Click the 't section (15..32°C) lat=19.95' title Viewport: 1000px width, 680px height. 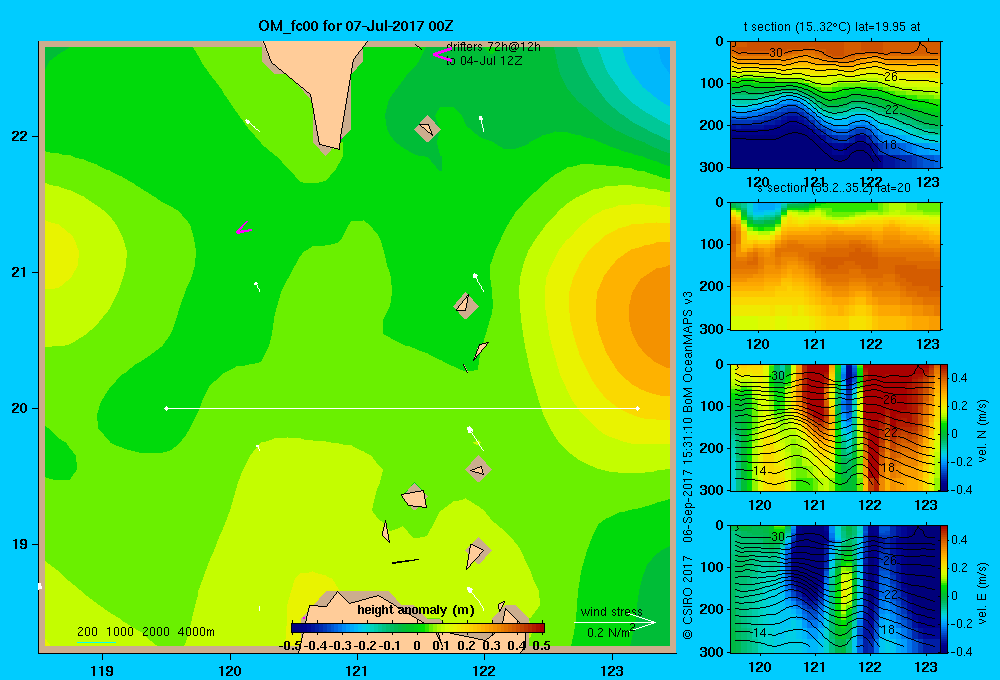pyautogui.click(x=832, y=27)
